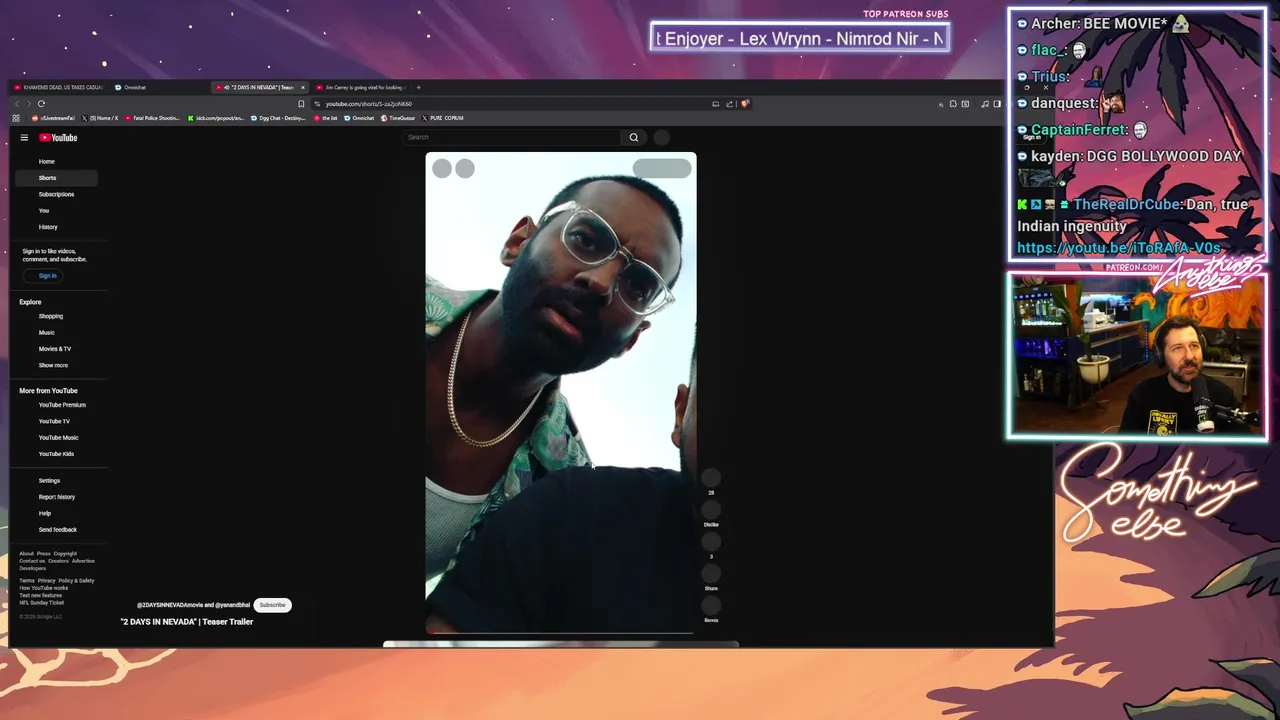Click the browser address bar URL
The width and height of the screenshot is (1280, 720).
tap(368, 104)
